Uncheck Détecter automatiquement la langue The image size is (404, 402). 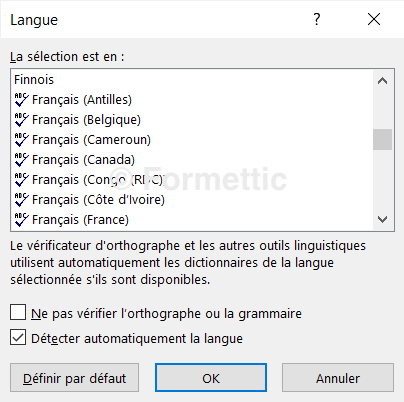click(x=18, y=337)
